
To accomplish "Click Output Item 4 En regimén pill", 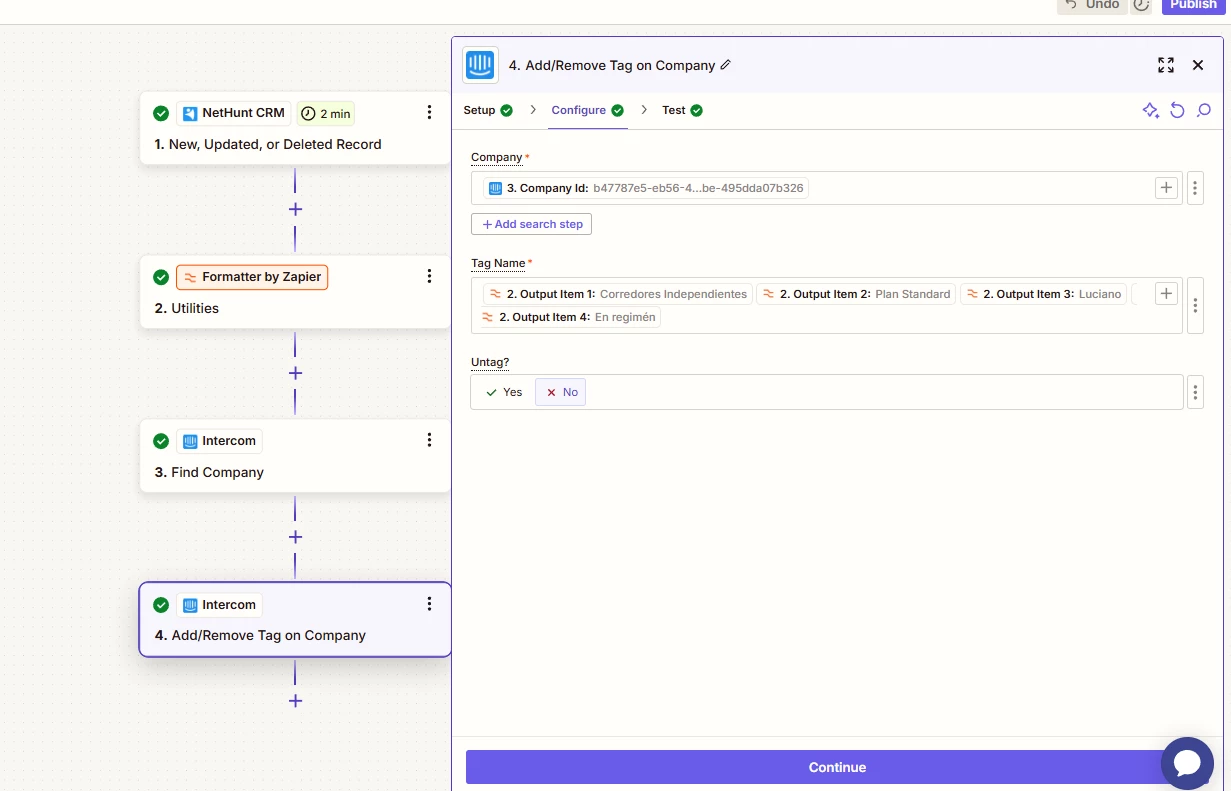I will click(570, 317).
